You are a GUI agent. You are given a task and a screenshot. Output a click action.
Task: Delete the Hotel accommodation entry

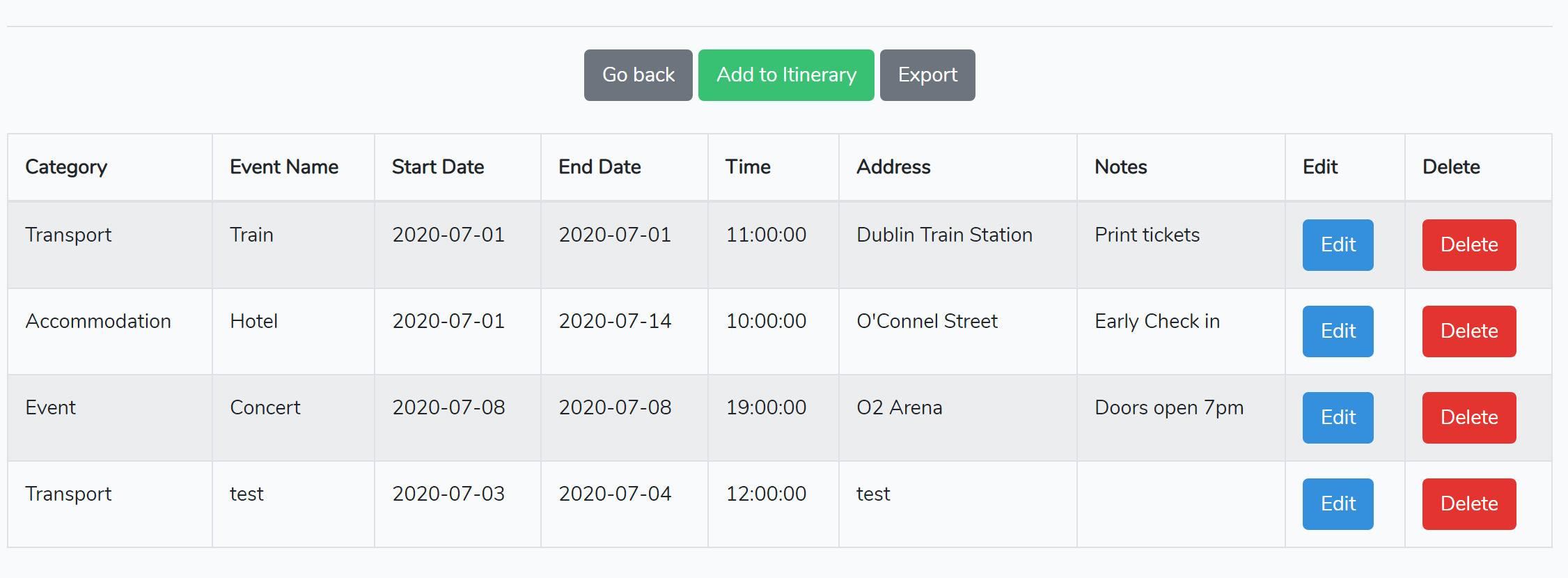(1468, 331)
